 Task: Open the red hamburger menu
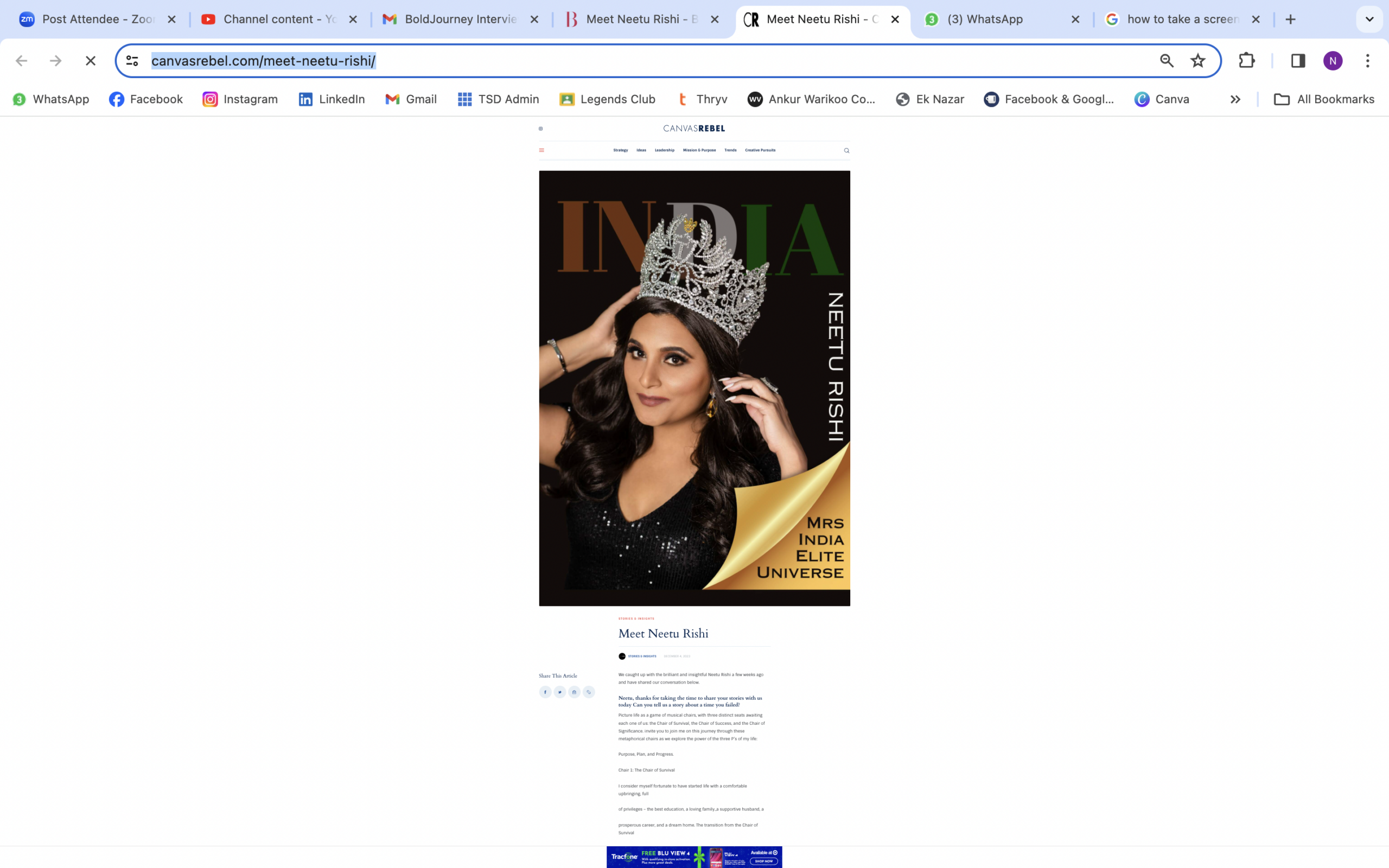pyautogui.click(x=541, y=150)
